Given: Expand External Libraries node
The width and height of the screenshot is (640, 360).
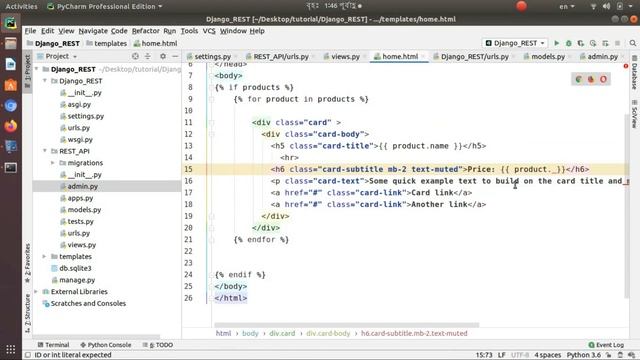Looking at the screenshot, I should [x=36, y=291].
